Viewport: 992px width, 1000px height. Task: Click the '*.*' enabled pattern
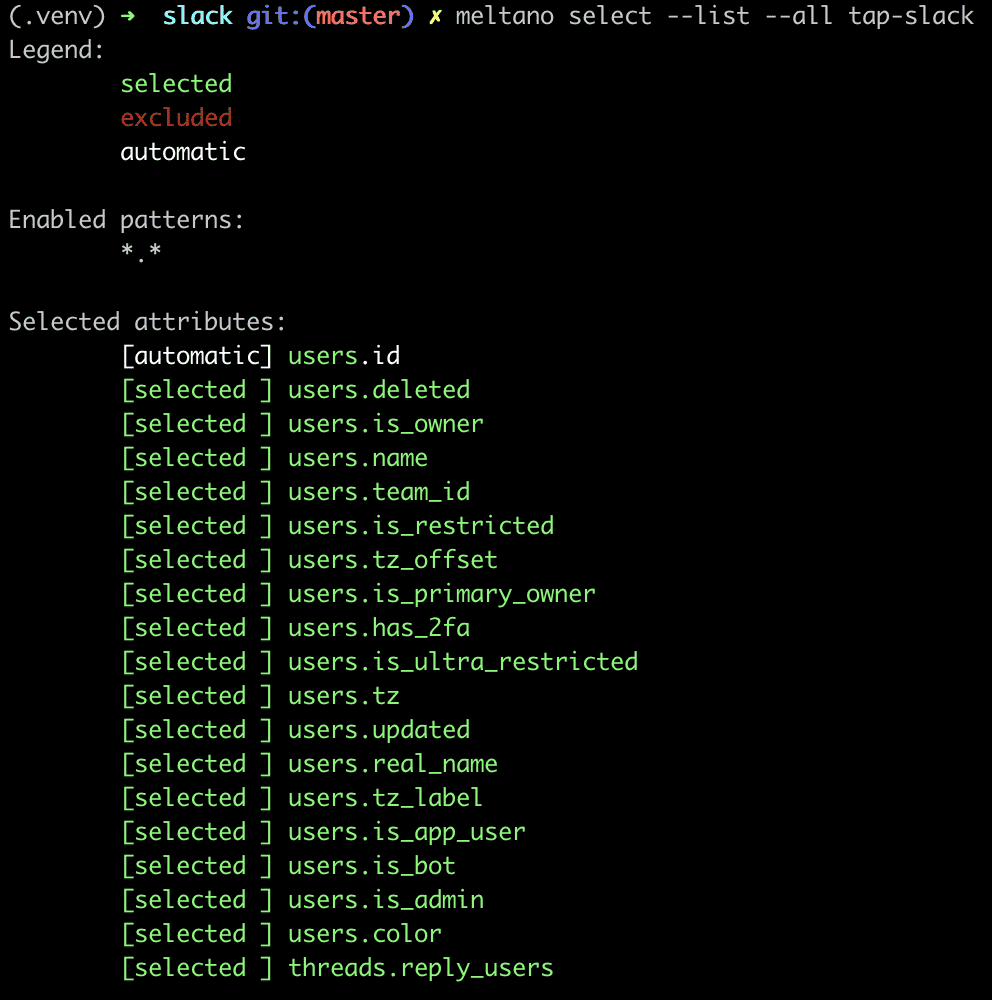pos(141,254)
